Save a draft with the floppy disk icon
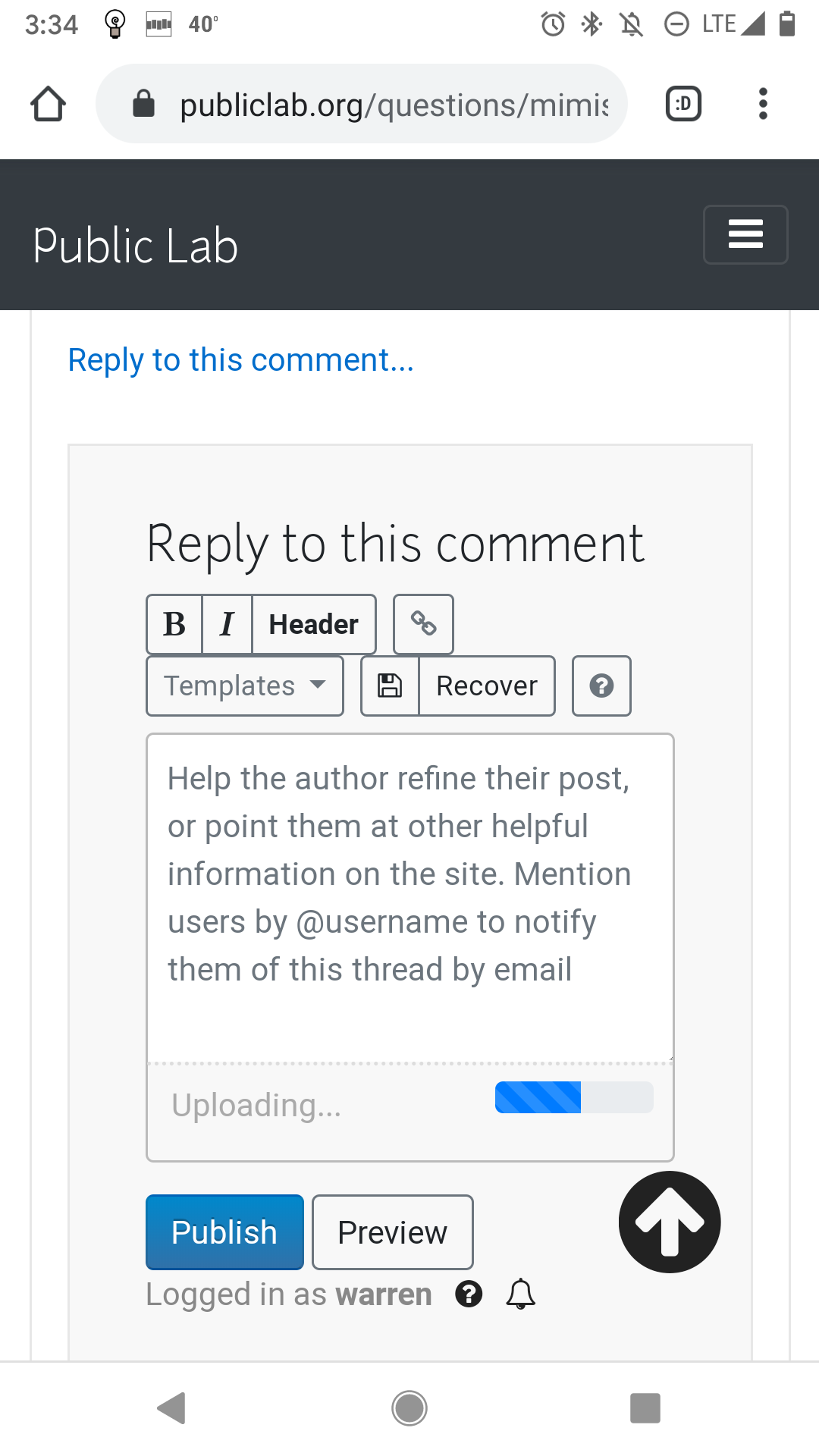Screen dimensions: 819x1456 389,686
